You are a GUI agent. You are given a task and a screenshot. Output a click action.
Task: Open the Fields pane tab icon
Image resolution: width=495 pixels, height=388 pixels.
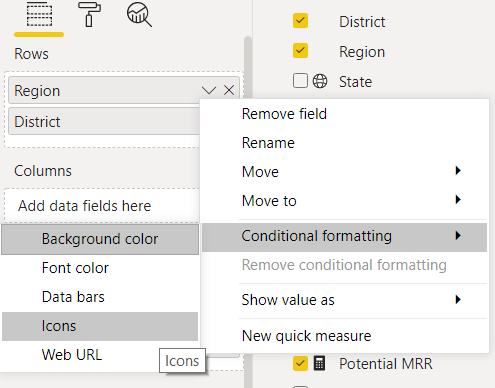[x=39, y=14]
